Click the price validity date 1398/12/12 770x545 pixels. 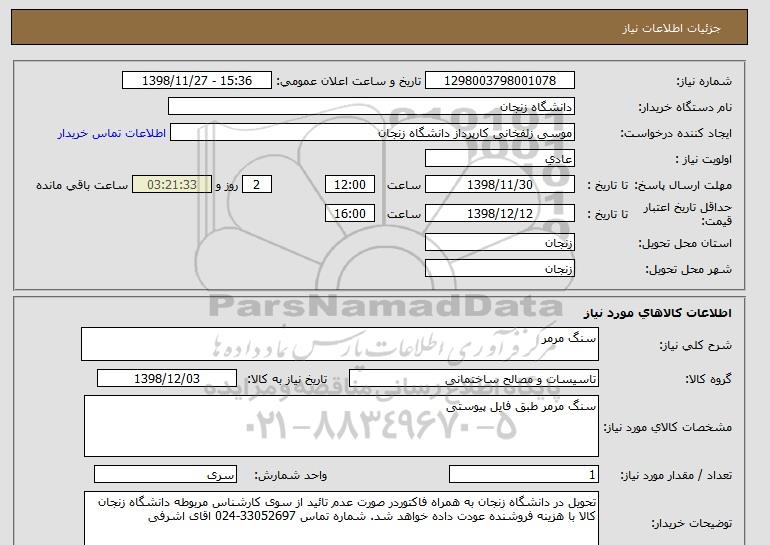(x=499, y=213)
